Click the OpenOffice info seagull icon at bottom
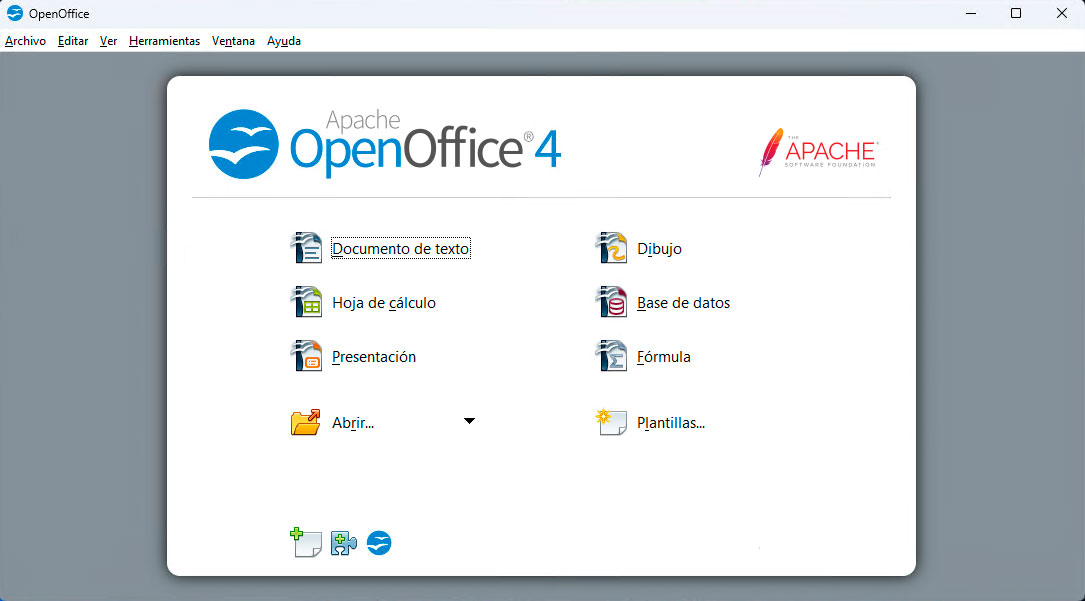The image size is (1085, 601). coord(379,543)
